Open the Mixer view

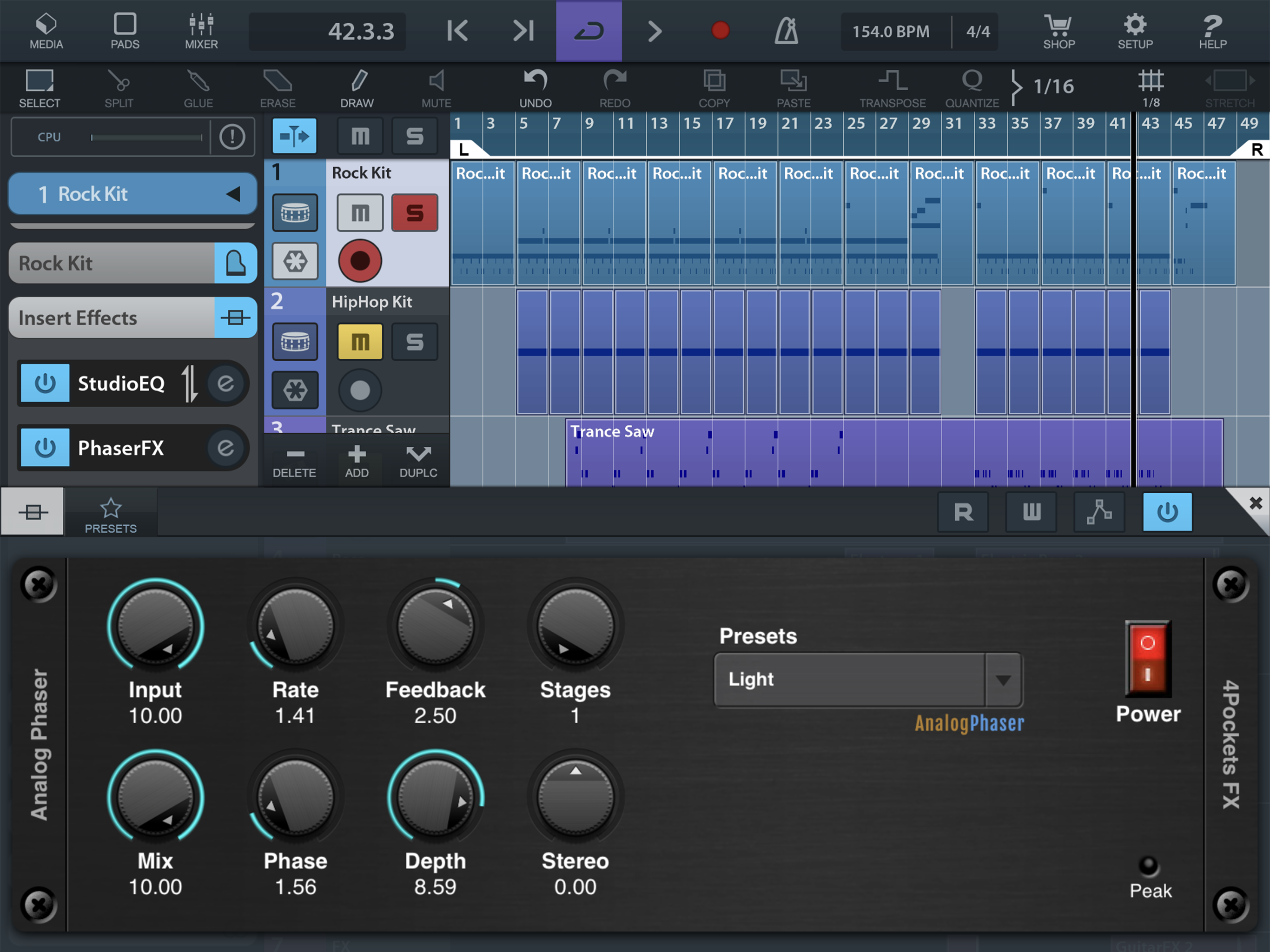click(x=201, y=31)
